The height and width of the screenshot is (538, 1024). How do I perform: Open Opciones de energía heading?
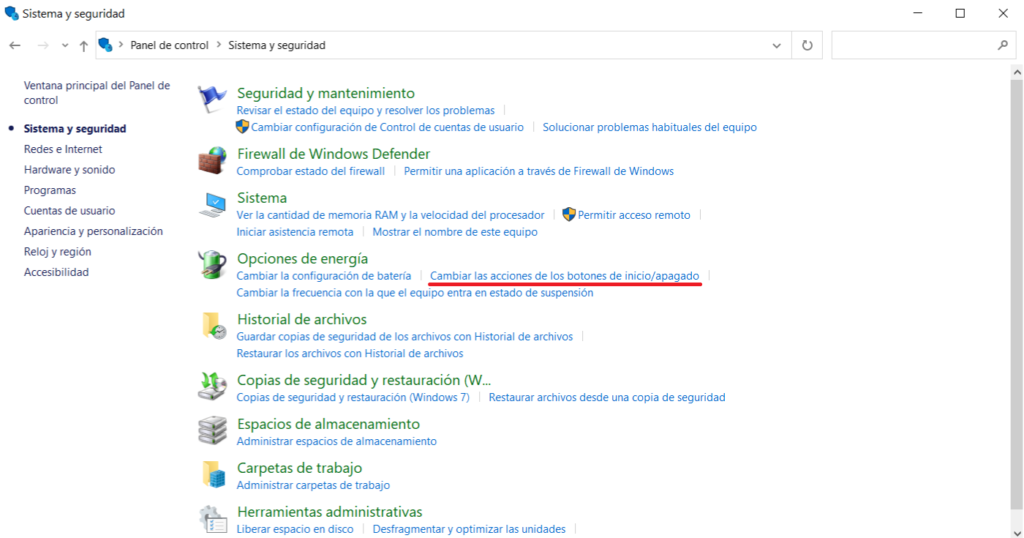(302, 259)
